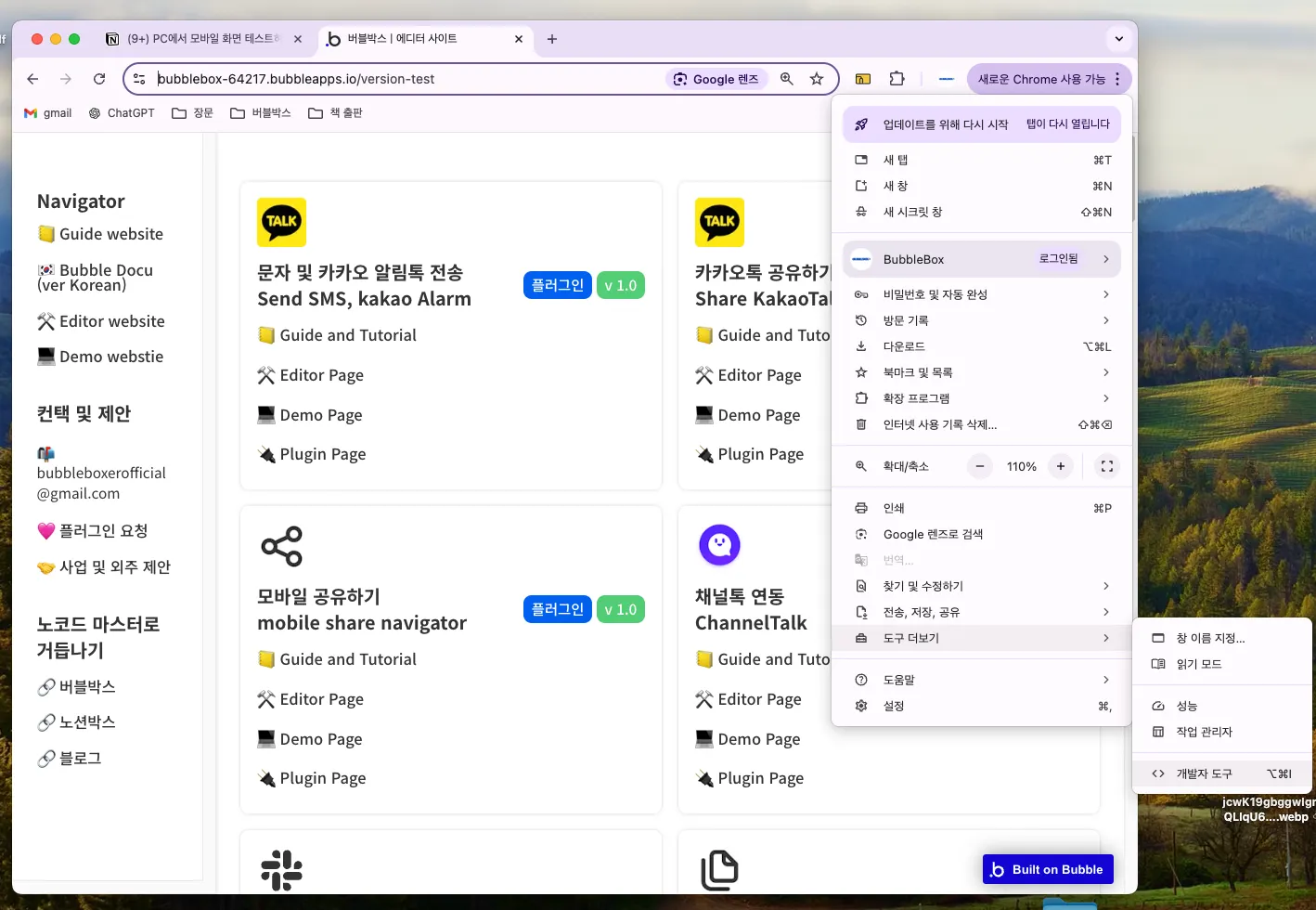Image resolution: width=1316 pixels, height=910 pixels.
Task: Close the 버블박스 에디터 사이트 tab
Action: pyautogui.click(x=519, y=39)
